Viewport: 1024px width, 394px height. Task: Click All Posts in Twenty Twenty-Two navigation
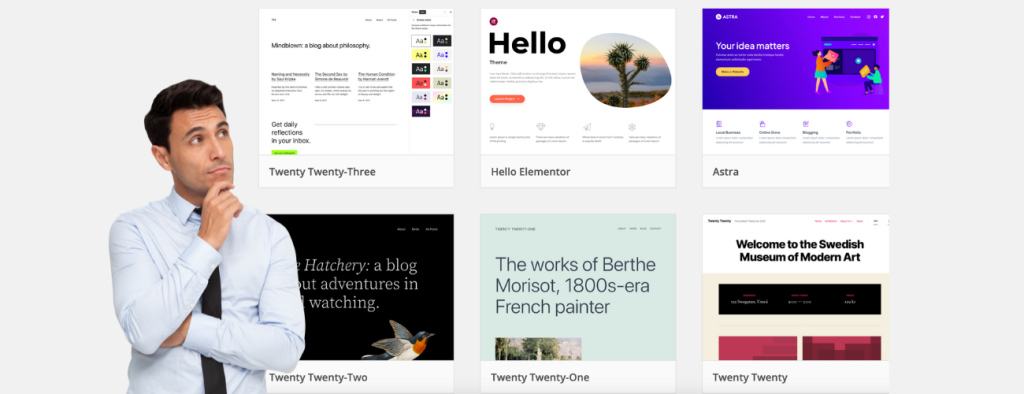click(431, 229)
